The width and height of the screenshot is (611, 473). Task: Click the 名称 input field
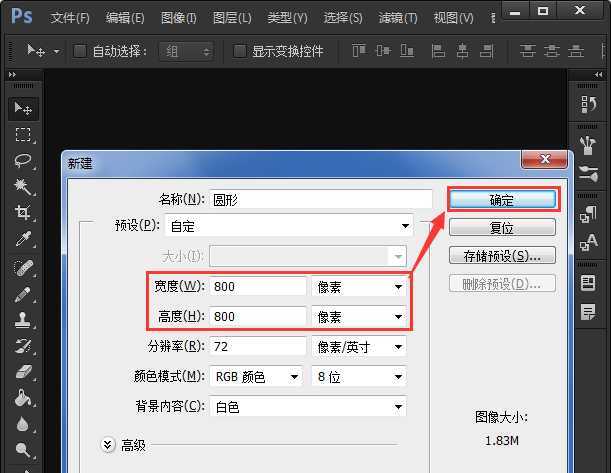320,199
